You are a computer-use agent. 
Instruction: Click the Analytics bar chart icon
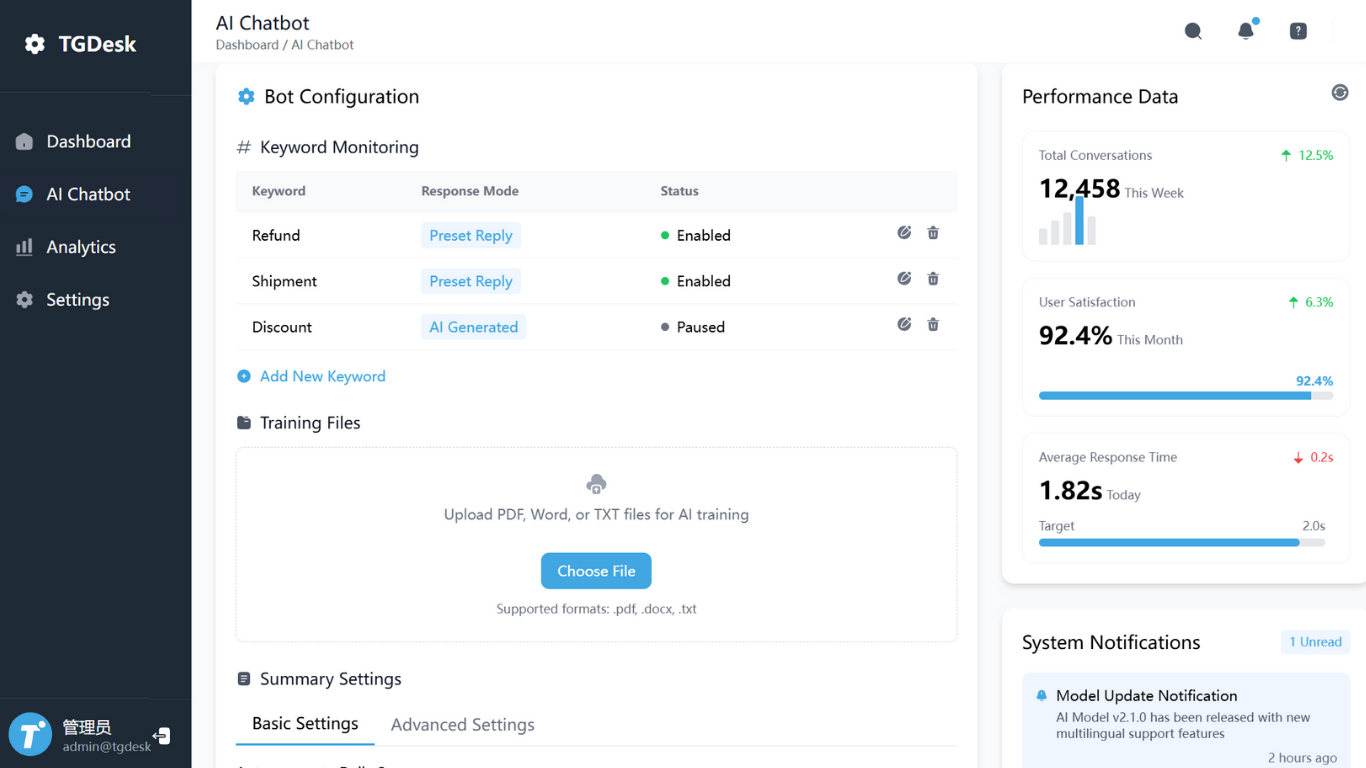click(25, 247)
